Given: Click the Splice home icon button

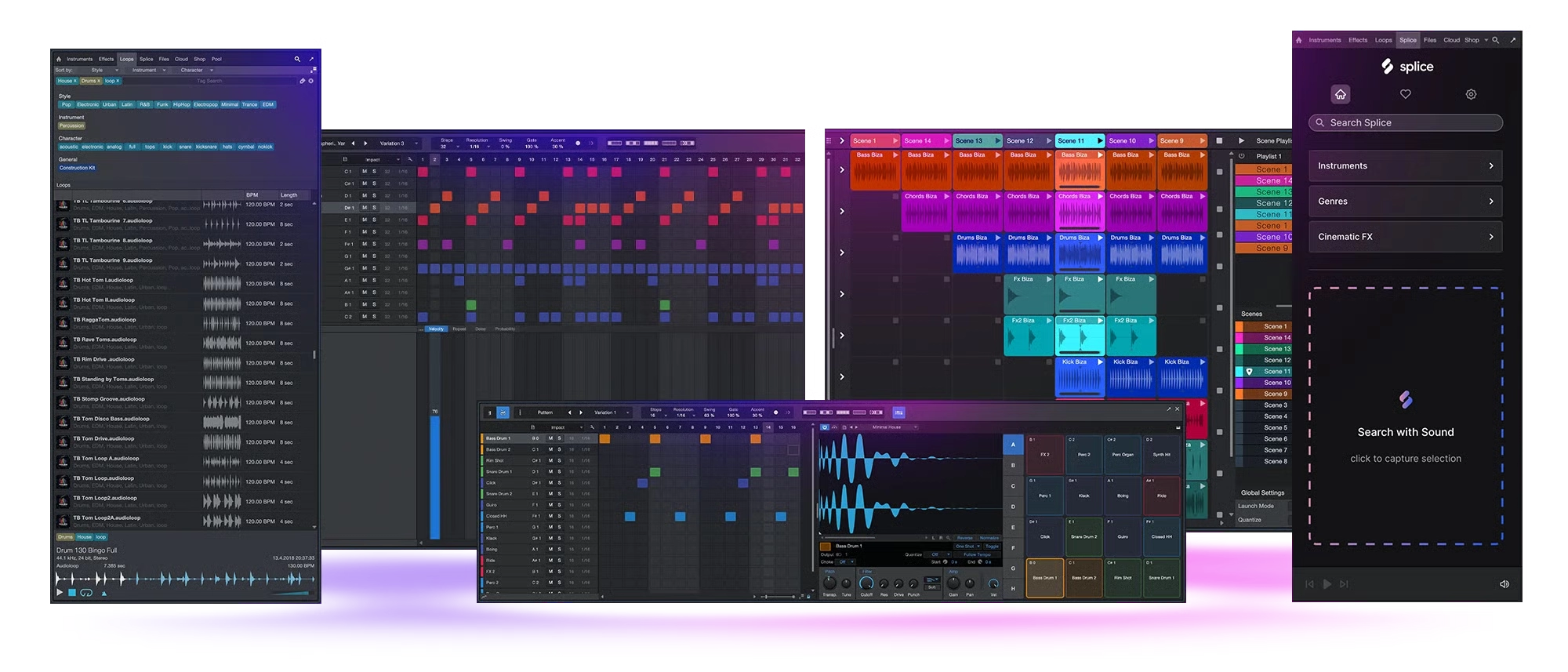Looking at the screenshot, I should click(x=1341, y=94).
